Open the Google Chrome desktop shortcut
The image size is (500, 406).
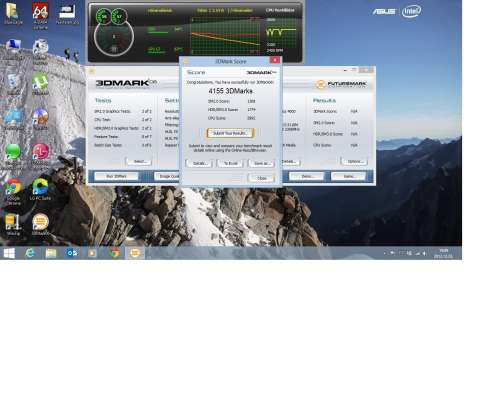point(13,191)
